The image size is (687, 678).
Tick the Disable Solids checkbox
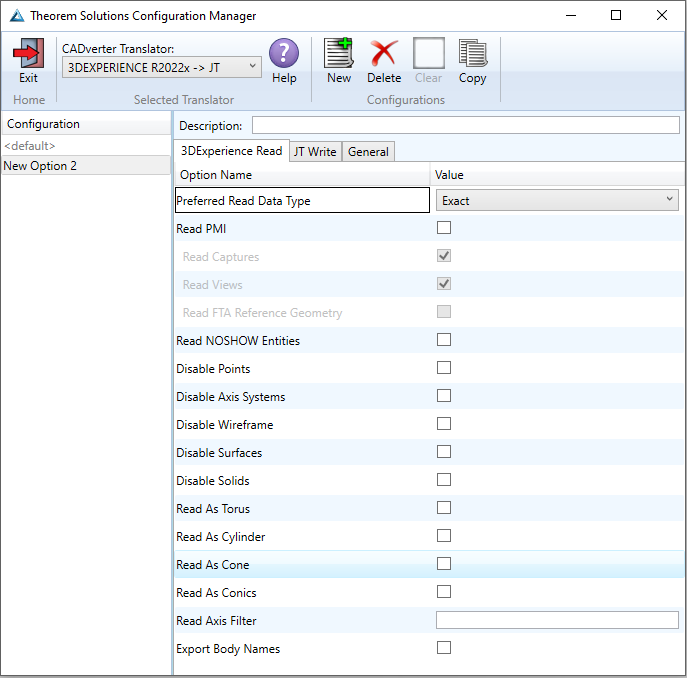444,480
